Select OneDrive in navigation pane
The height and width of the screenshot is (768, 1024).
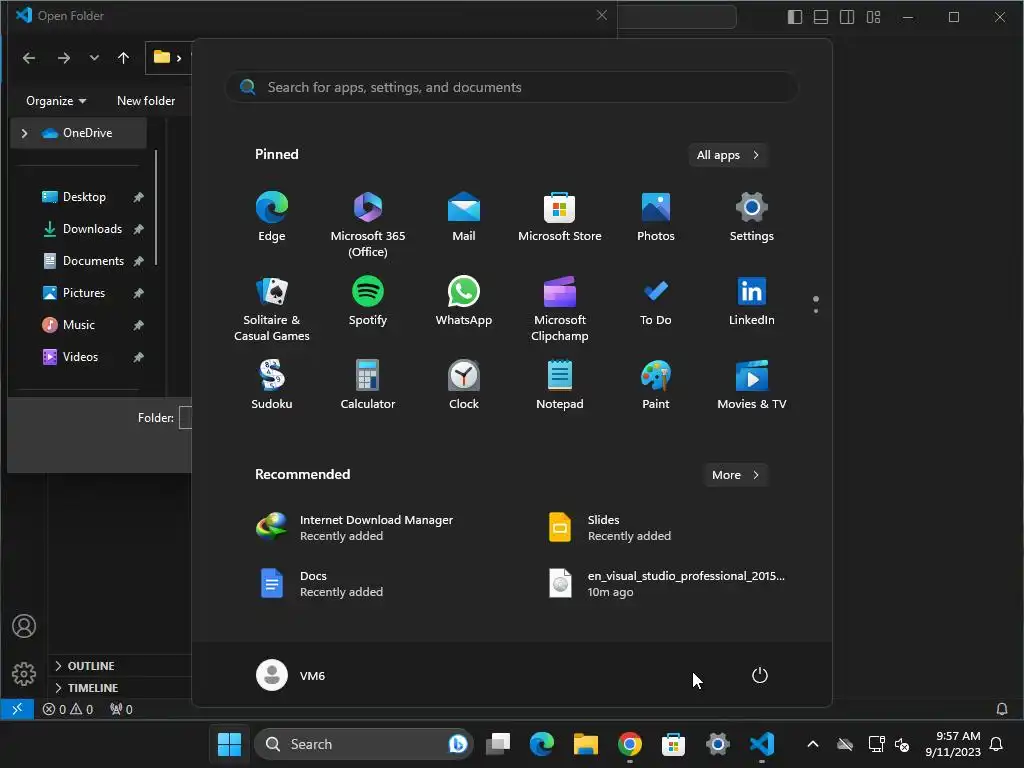tap(78, 133)
